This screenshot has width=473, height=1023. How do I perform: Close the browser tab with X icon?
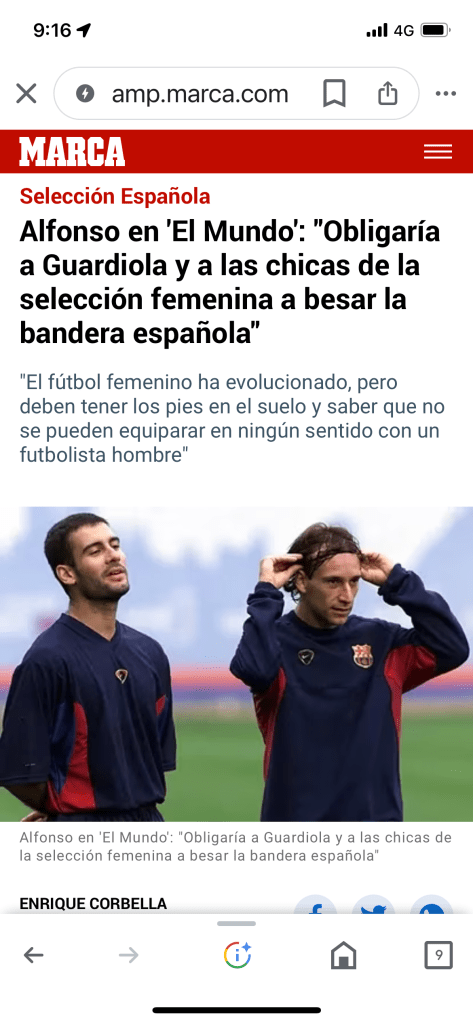pyautogui.click(x=26, y=94)
